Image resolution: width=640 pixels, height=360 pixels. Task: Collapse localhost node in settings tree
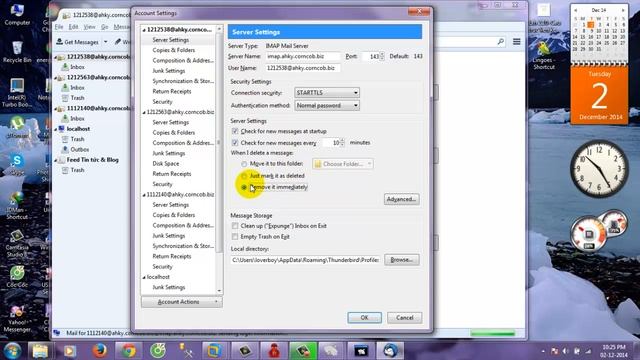click(x=144, y=277)
